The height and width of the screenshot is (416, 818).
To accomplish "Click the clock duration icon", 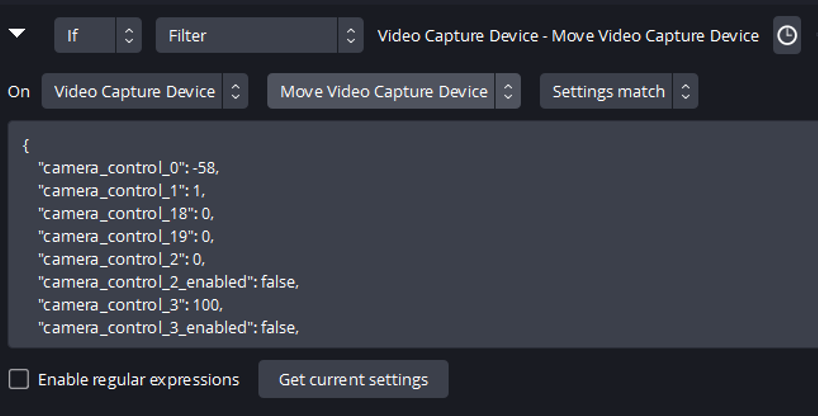I will click(x=787, y=36).
